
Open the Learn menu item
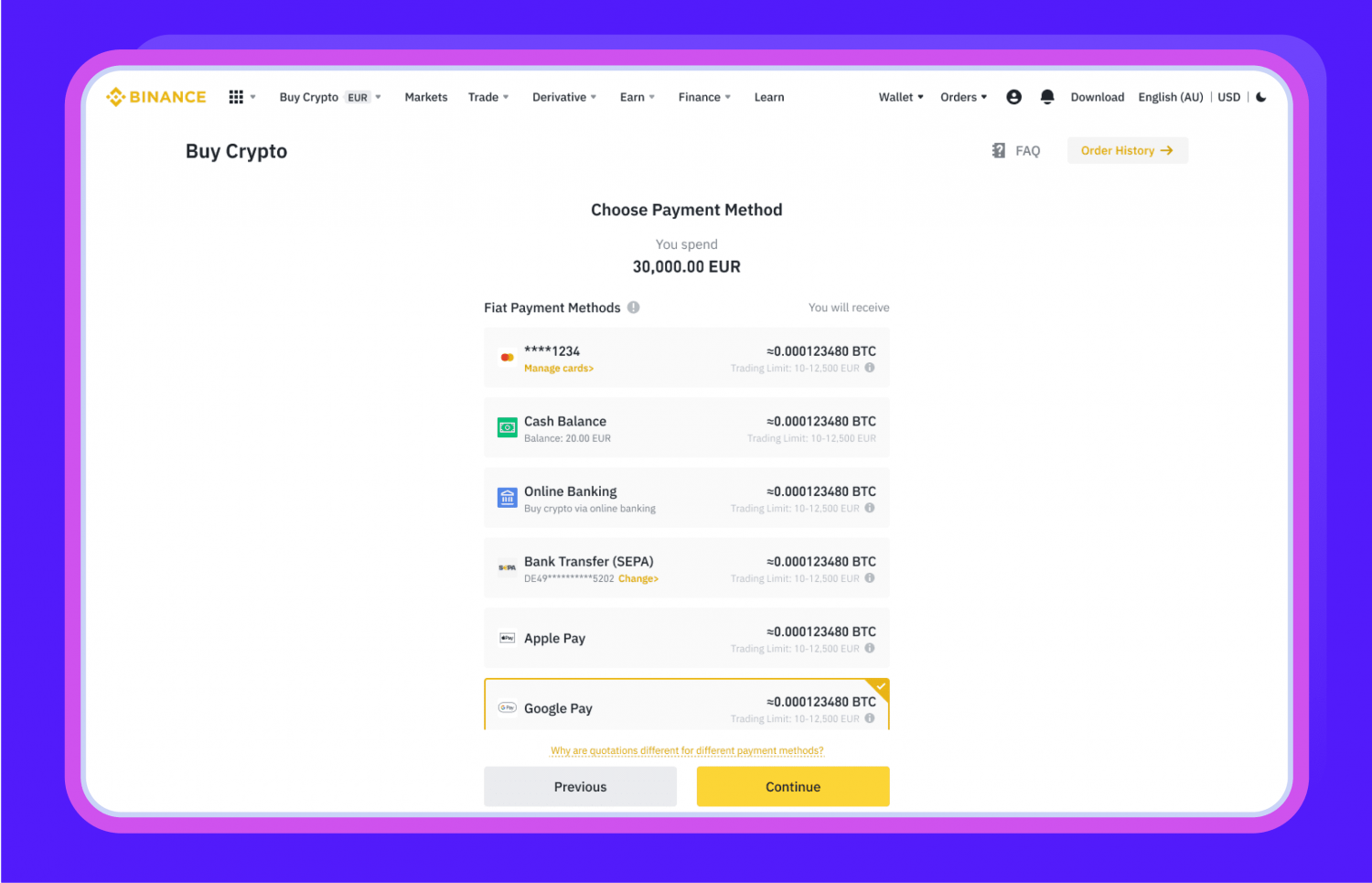click(x=769, y=97)
